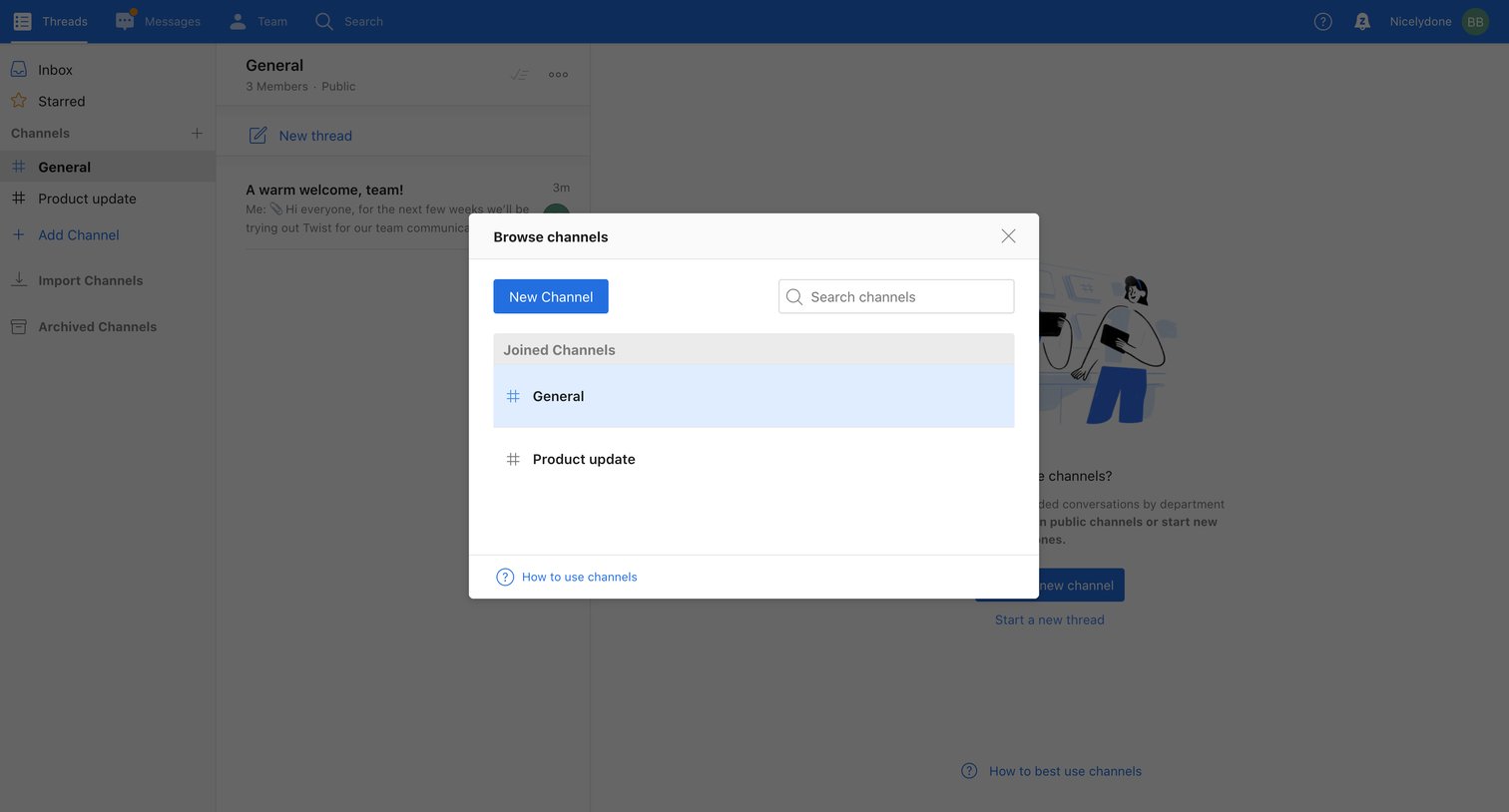Click the hash icon of General in dialog

[x=513, y=396]
